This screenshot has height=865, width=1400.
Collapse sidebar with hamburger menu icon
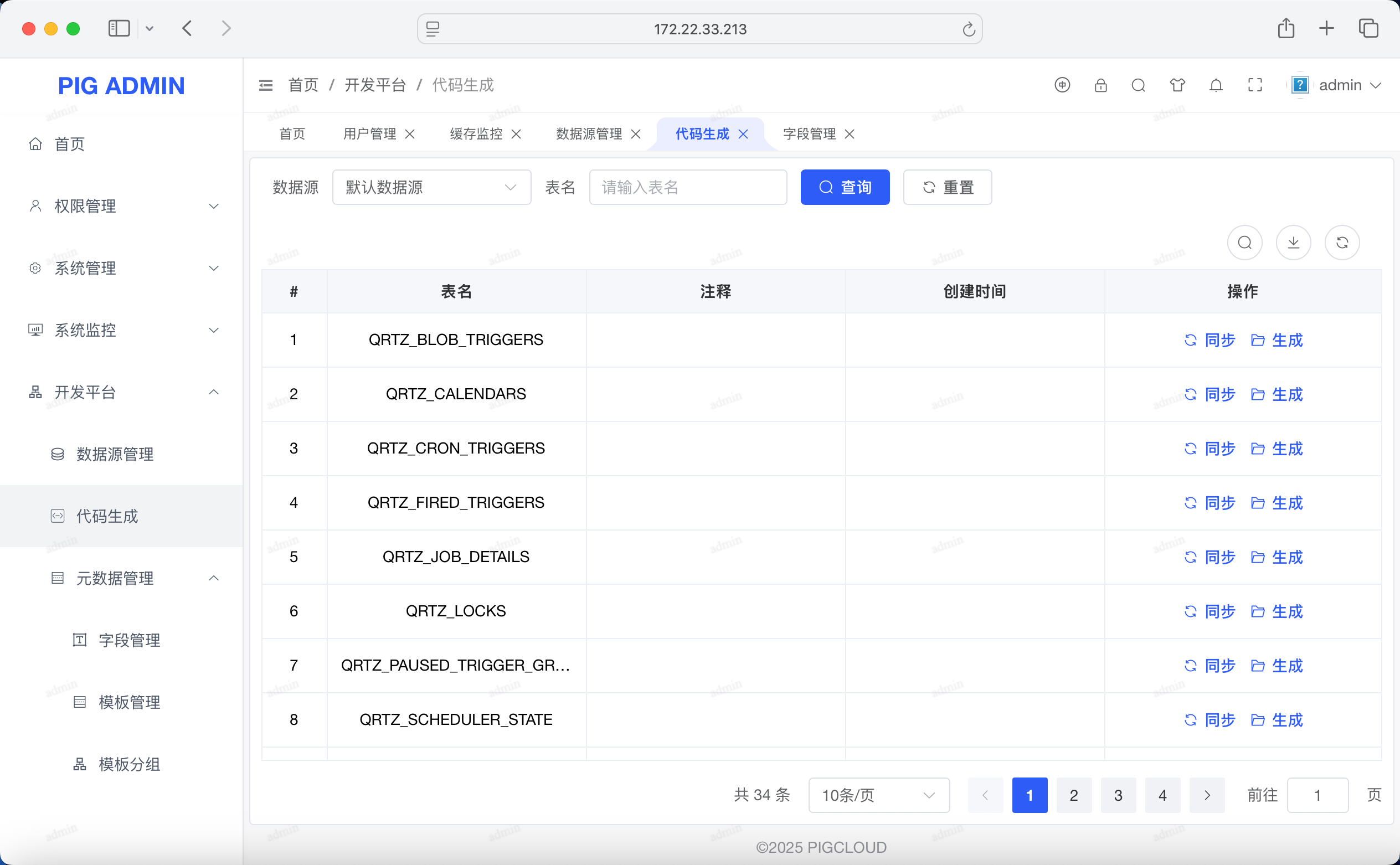tap(265, 85)
